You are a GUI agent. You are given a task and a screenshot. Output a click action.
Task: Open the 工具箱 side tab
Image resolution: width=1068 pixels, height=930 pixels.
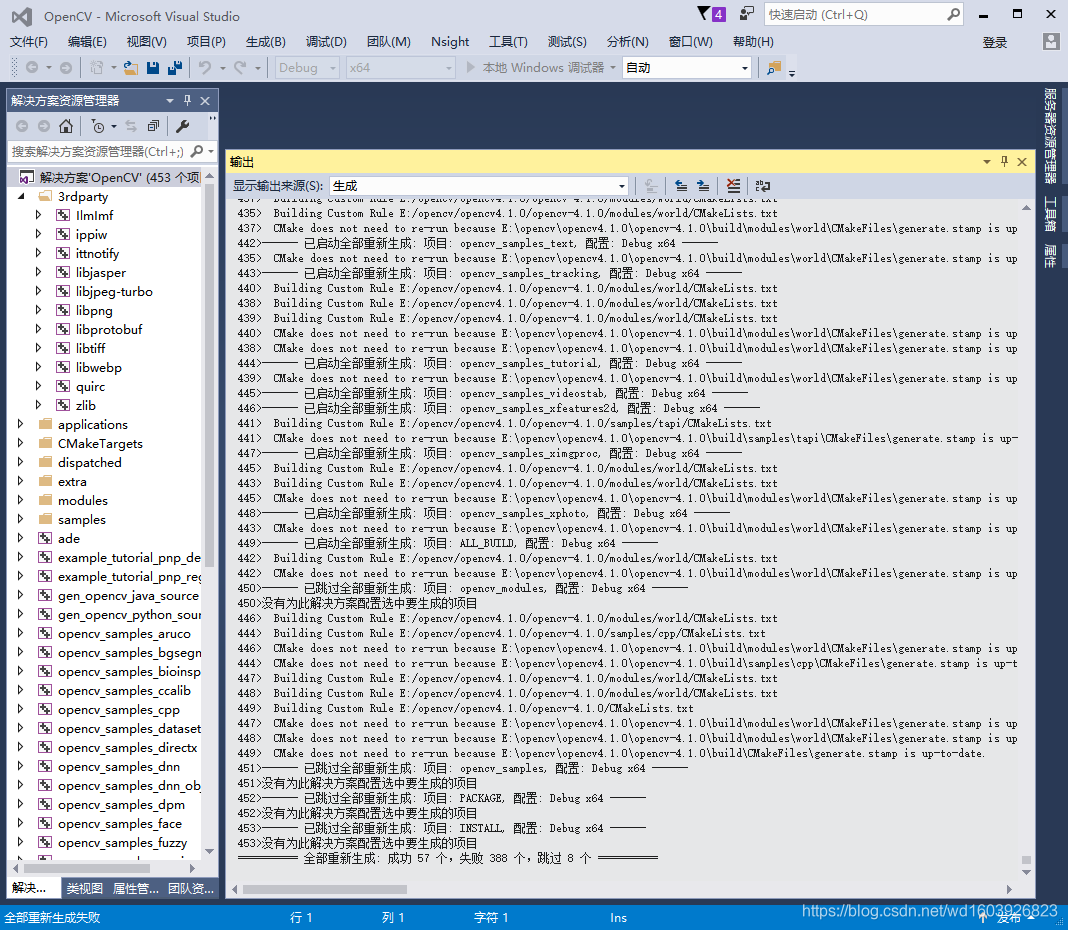click(1050, 215)
